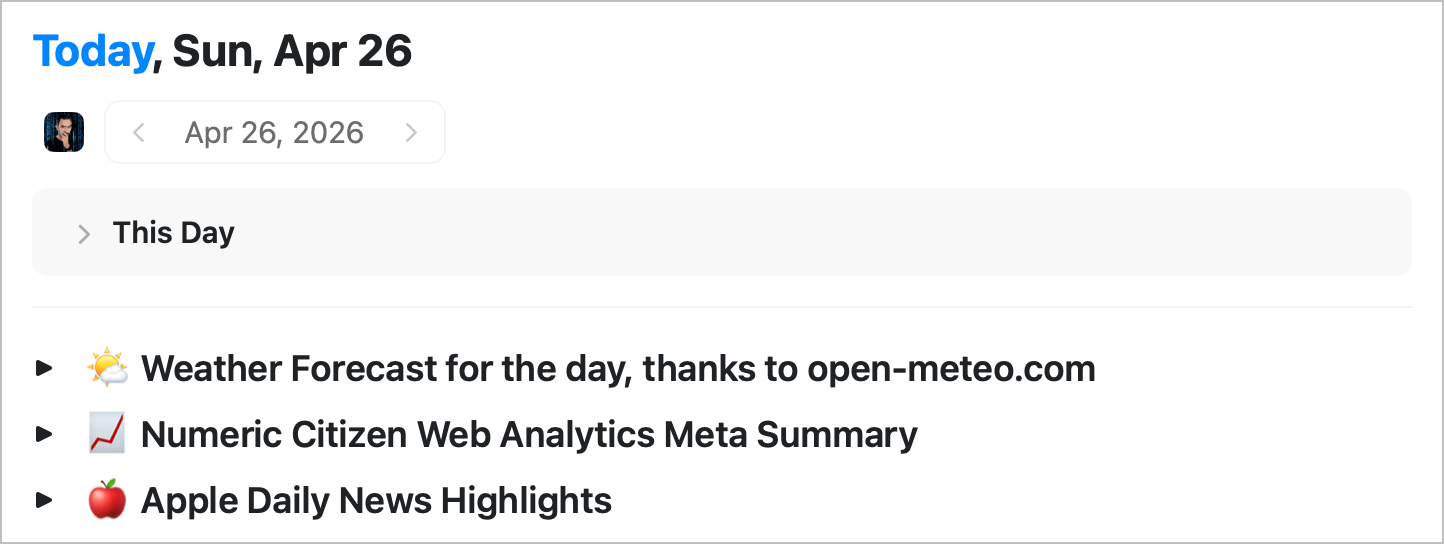Expand Numeric Citizen Web Analytics disclosure triangle

44,435
